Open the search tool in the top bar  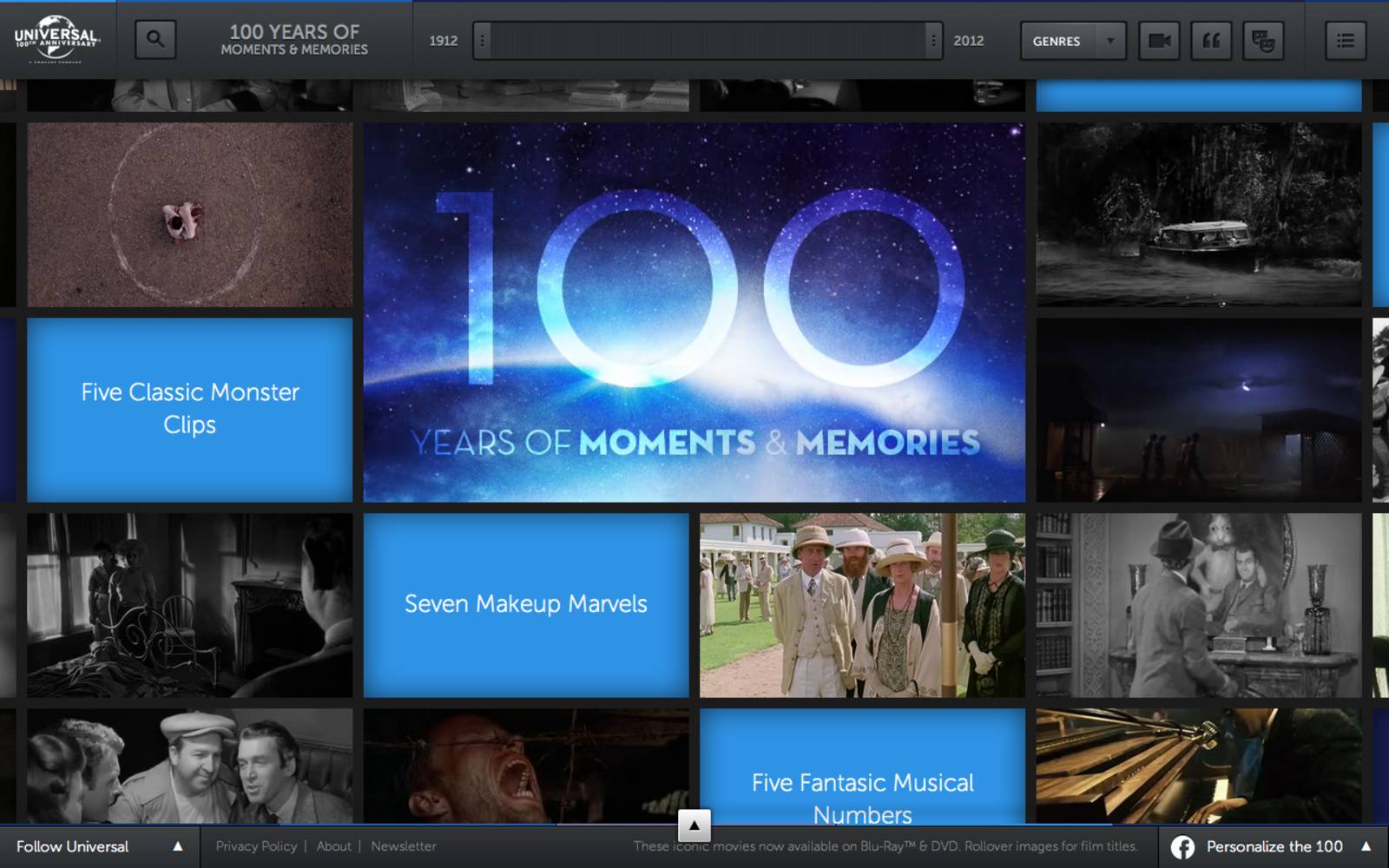[x=155, y=40]
